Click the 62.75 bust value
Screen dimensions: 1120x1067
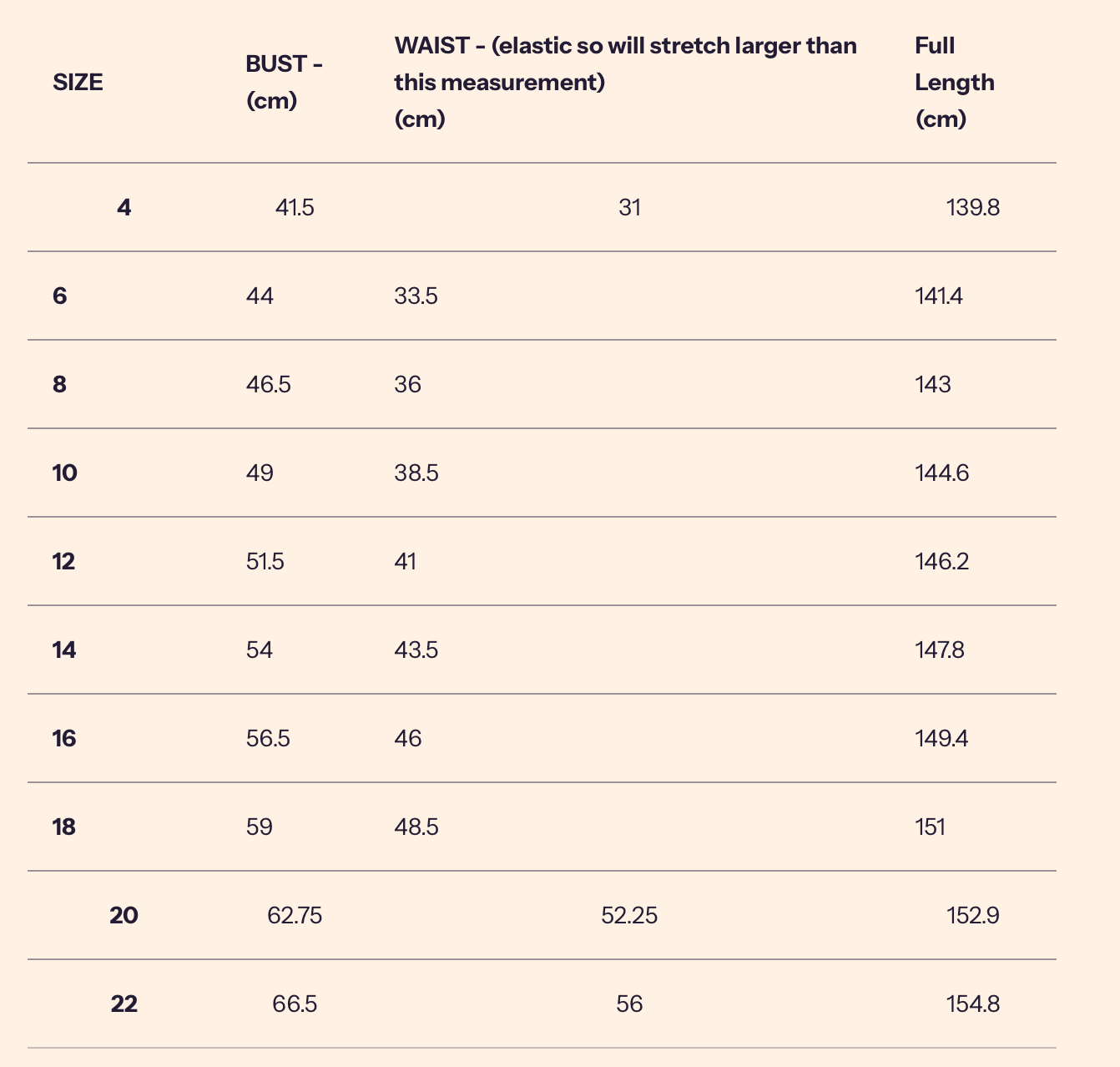(x=295, y=915)
